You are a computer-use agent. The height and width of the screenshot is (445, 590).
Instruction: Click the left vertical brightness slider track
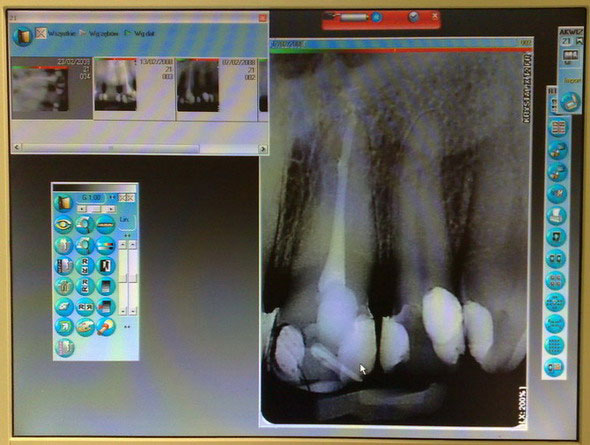point(123,278)
